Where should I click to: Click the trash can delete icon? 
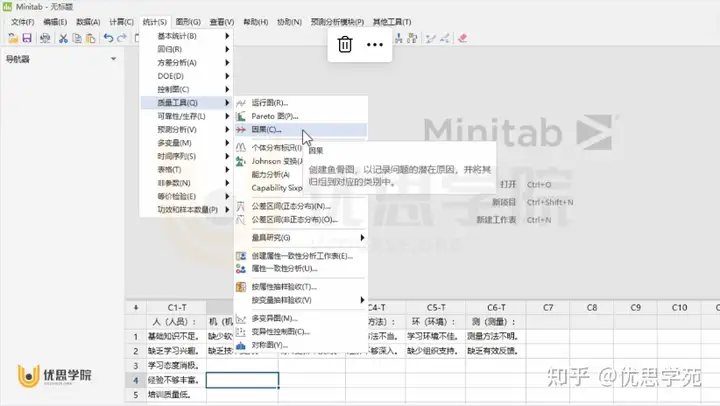(x=345, y=45)
